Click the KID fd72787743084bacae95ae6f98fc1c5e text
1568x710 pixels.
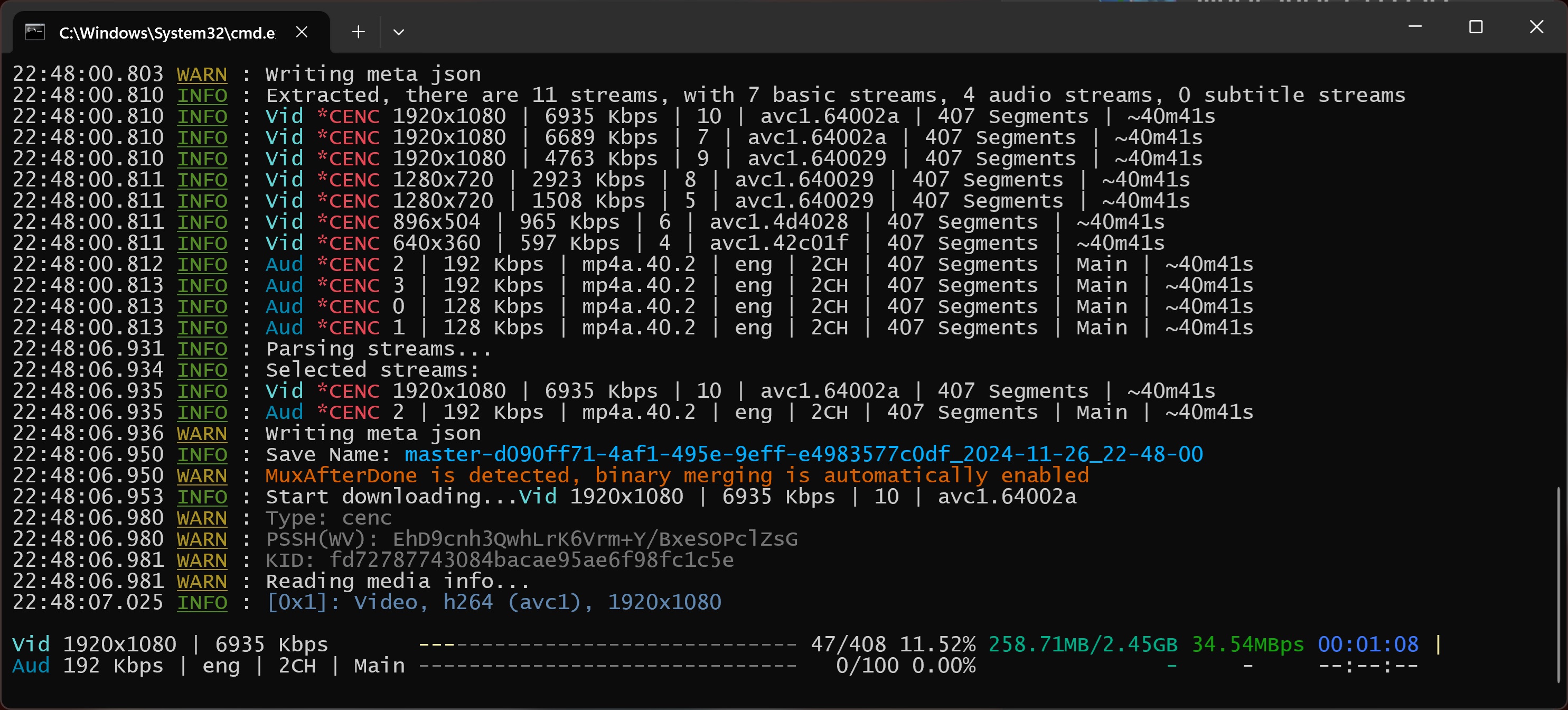(x=500, y=560)
